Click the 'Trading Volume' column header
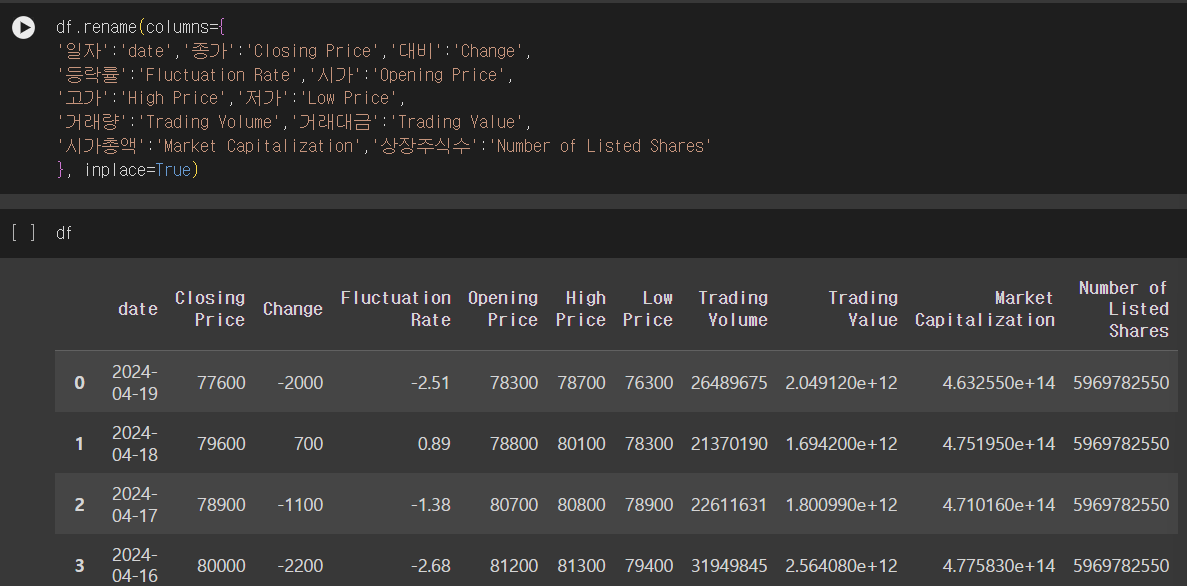 point(733,309)
